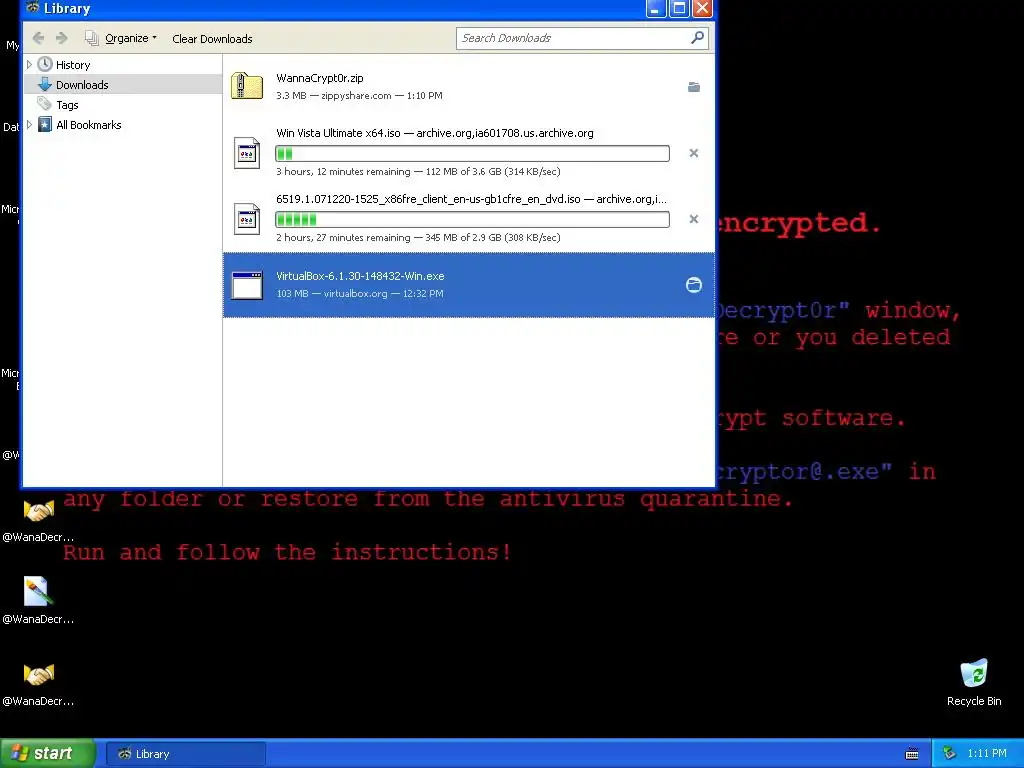This screenshot has height=768, width=1024.
Task: Select Tags in the sidebar
Action: (x=67, y=105)
